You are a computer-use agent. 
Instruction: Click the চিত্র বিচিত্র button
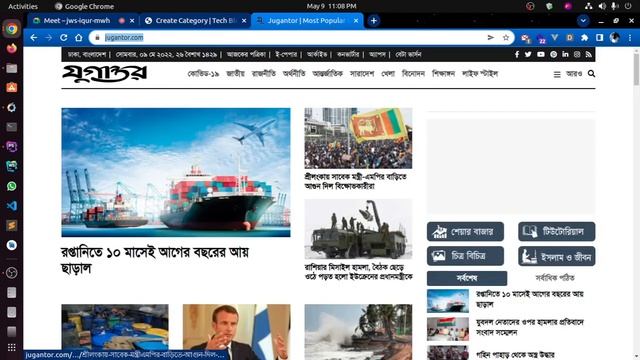tap(465, 256)
